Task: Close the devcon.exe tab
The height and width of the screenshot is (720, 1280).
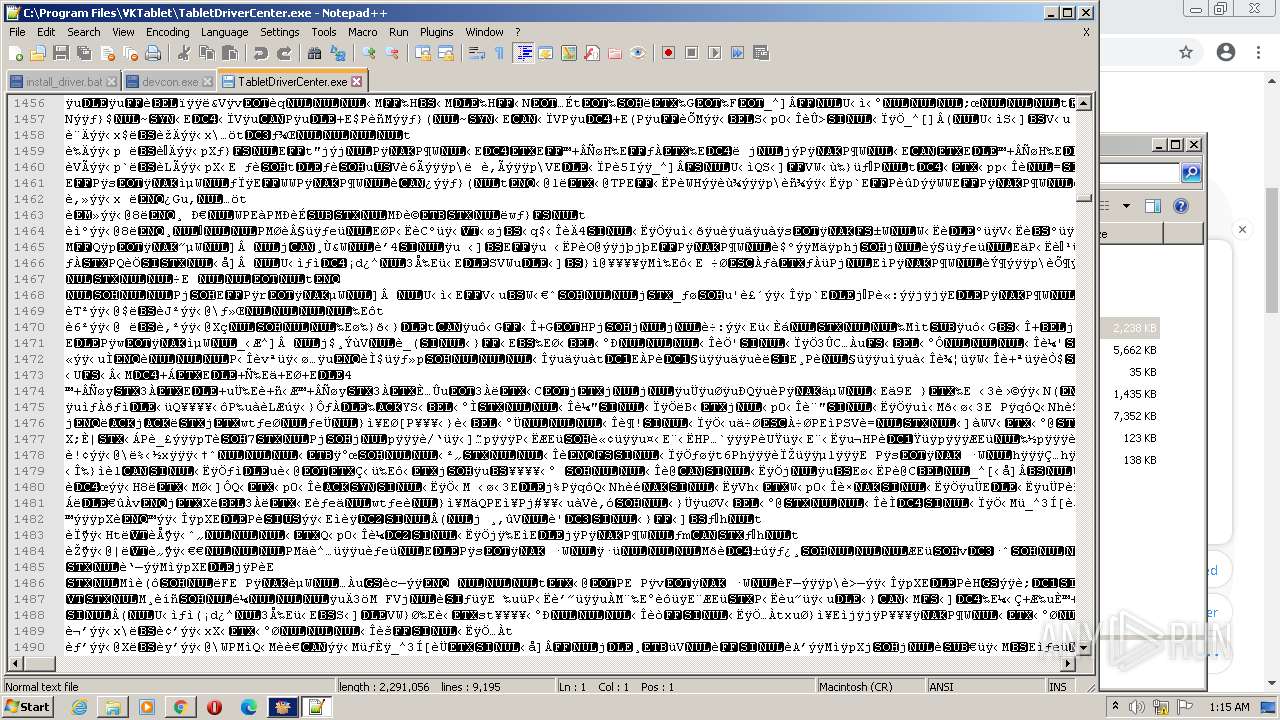Action: [x=207, y=82]
